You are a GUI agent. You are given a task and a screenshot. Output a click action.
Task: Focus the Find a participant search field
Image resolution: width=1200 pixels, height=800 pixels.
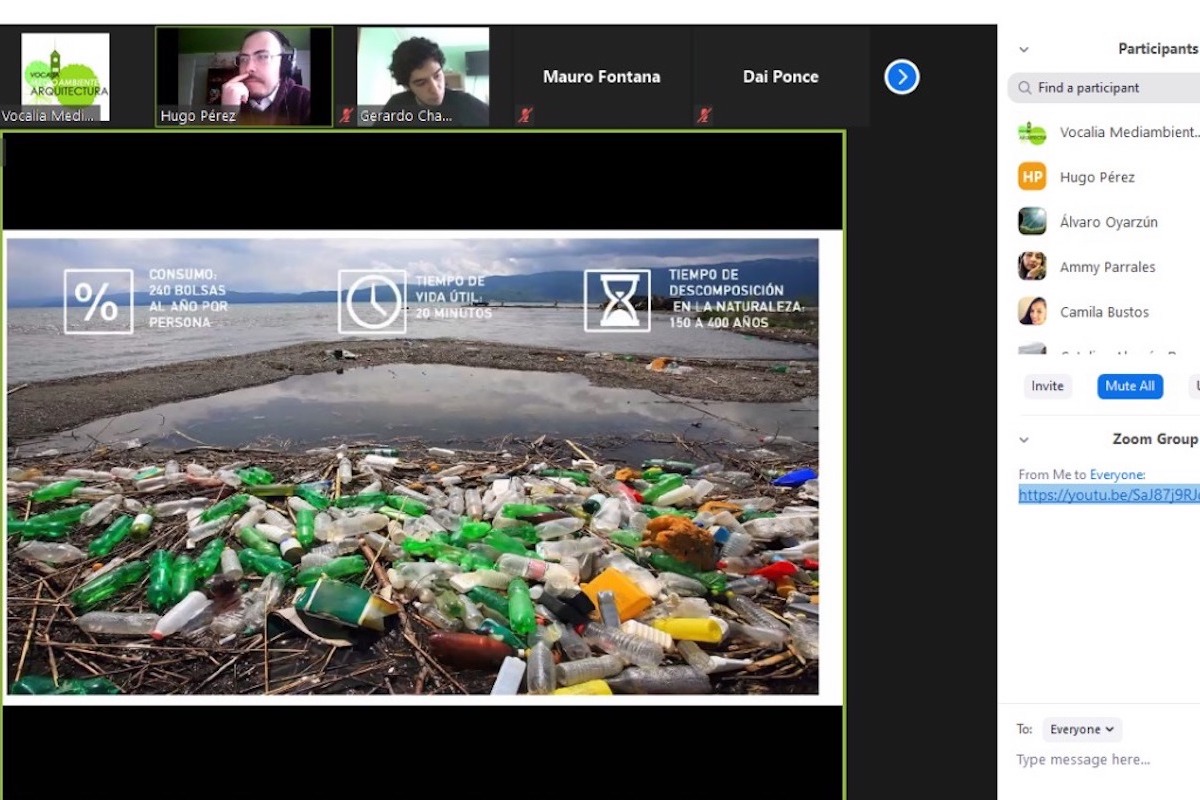tap(1105, 88)
